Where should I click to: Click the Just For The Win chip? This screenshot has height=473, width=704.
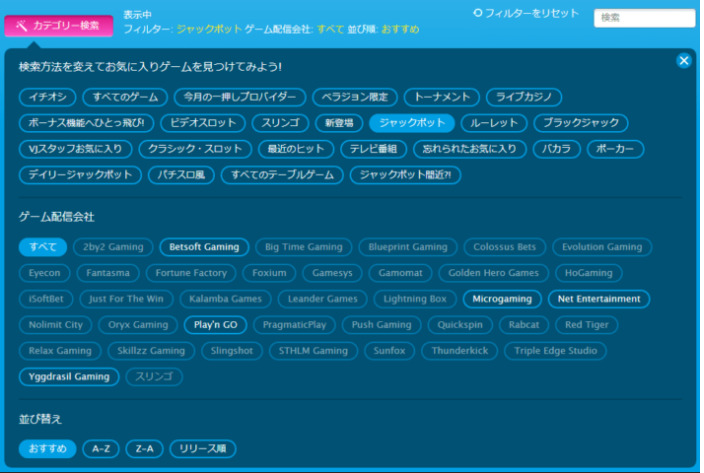(x=126, y=299)
